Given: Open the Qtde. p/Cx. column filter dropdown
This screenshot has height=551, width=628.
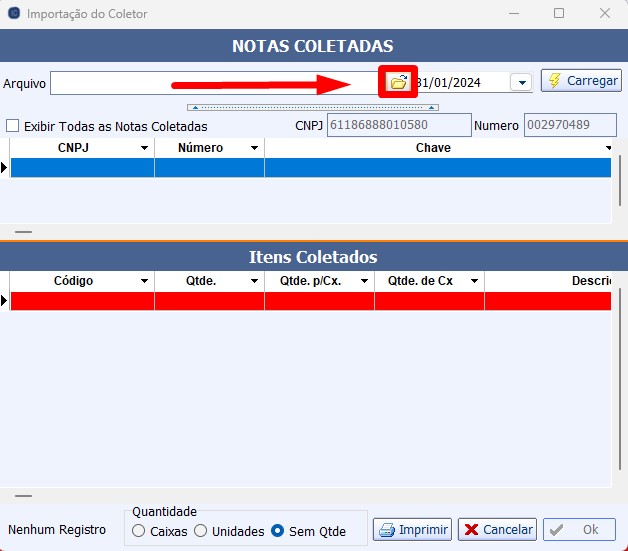Looking at the screenshot, I should (x=365, y=281).
